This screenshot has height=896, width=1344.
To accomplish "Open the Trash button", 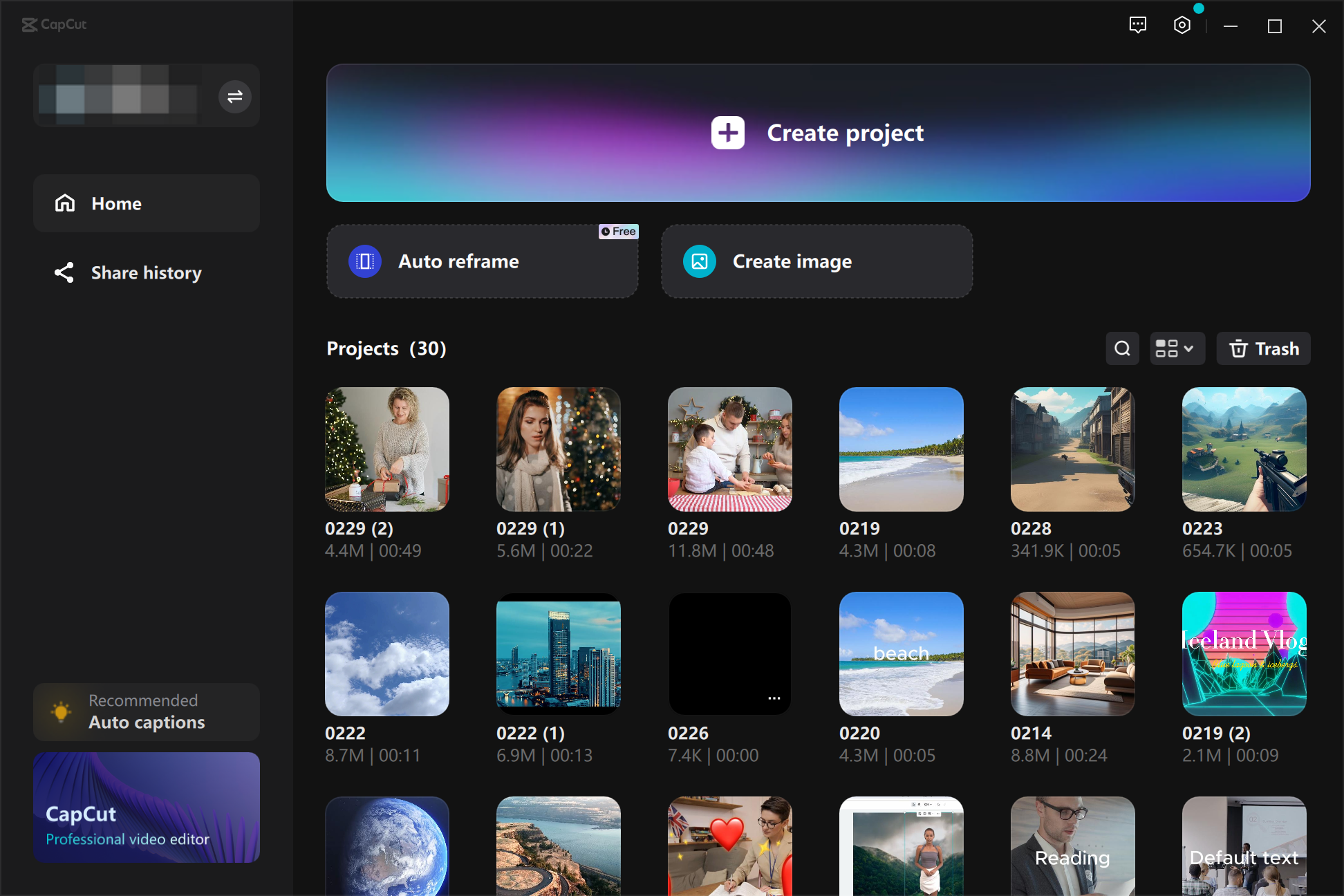I will [1263, 348].
